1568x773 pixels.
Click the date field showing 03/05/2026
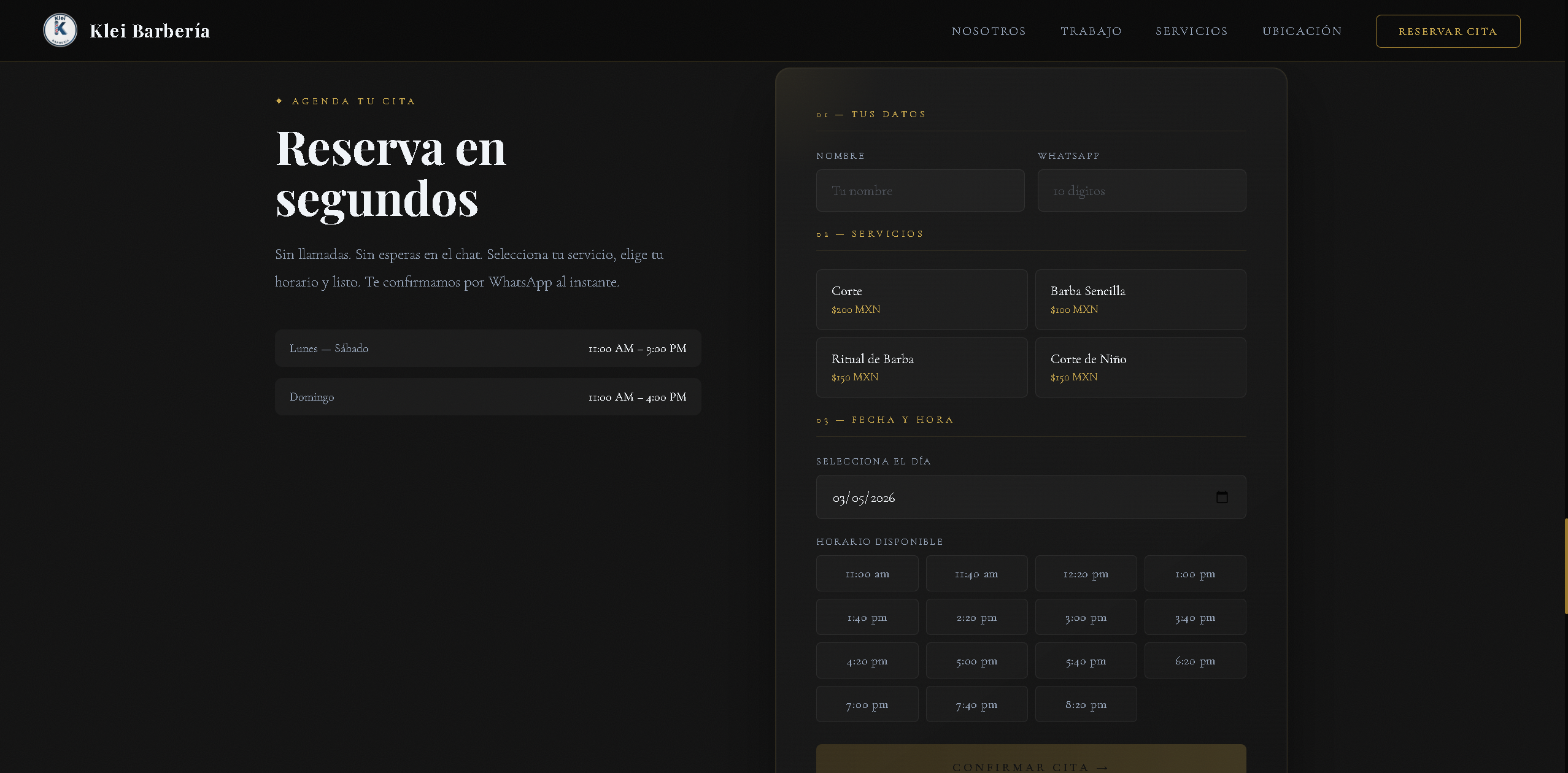(x=1031, y=497)
